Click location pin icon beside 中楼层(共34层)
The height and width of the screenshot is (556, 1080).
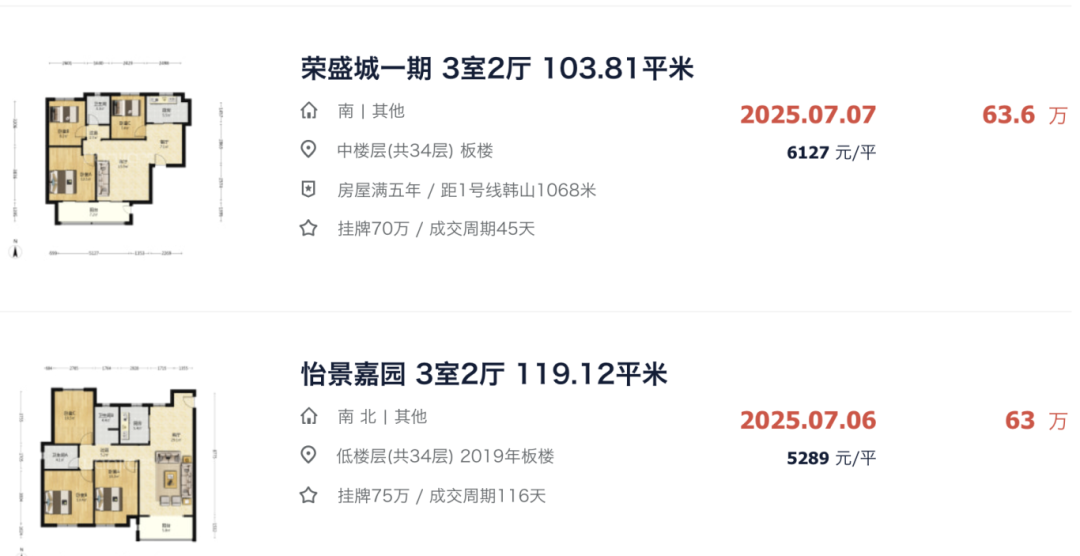point(309,150)
